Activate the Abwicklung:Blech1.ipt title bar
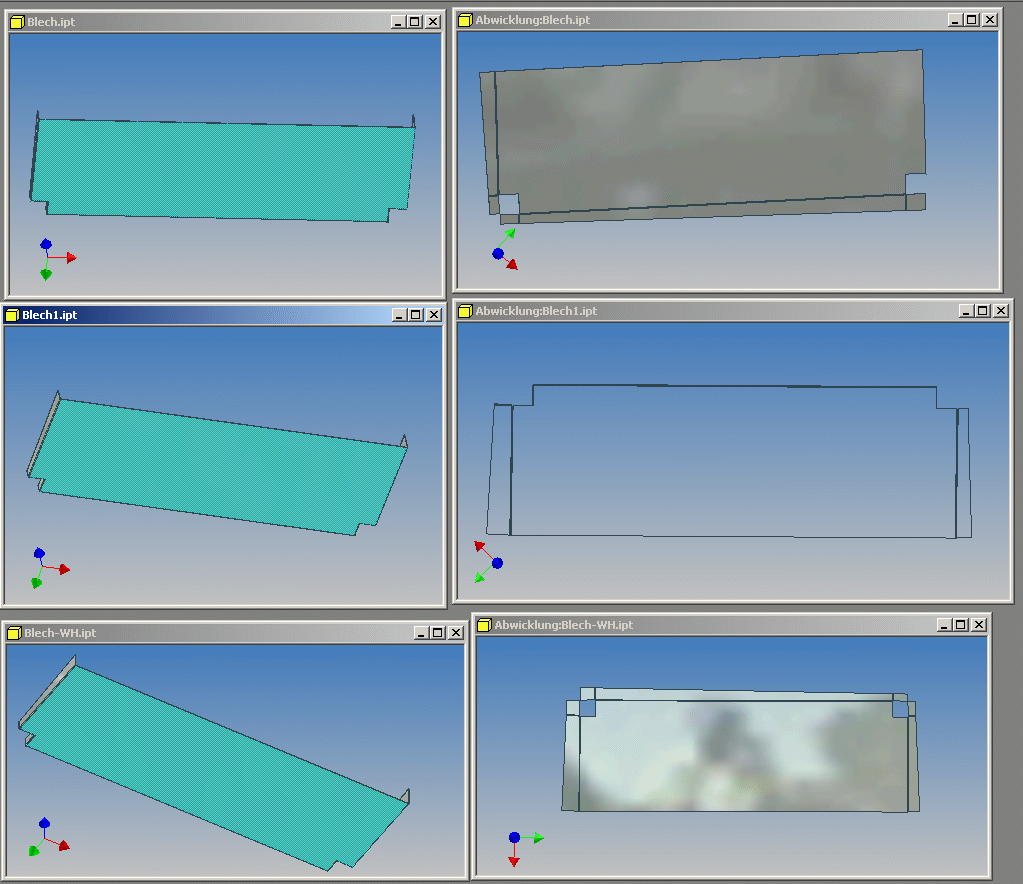The image size is (1023, 884). tap(733, 311)
